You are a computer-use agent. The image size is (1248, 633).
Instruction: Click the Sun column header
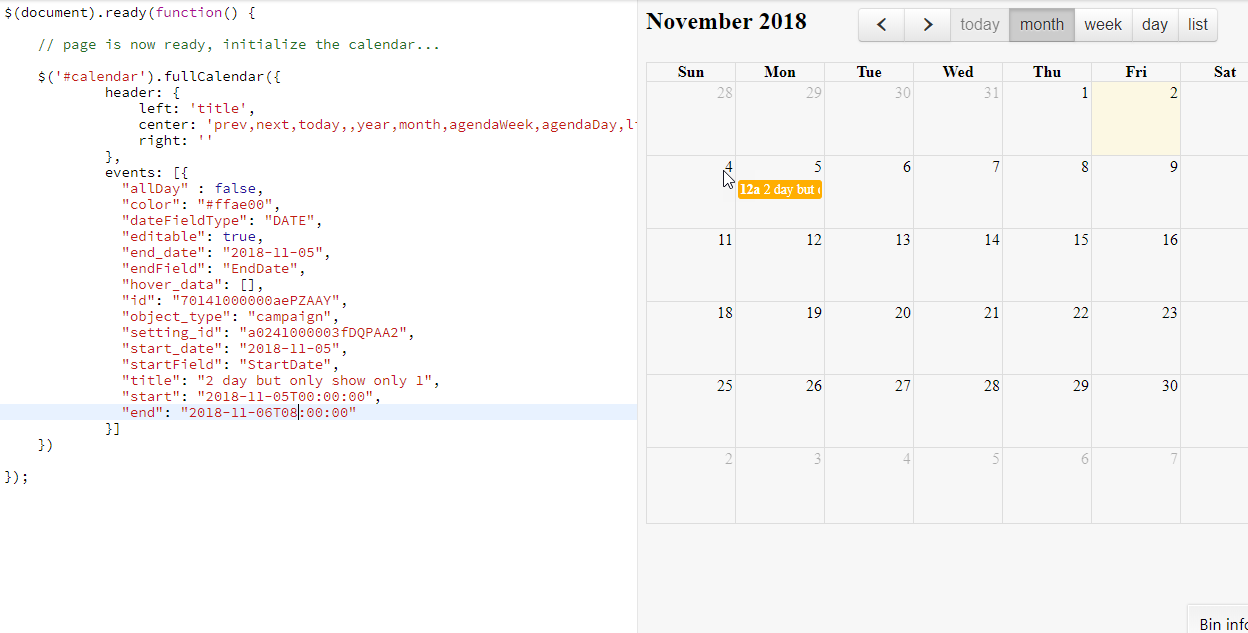690,71
